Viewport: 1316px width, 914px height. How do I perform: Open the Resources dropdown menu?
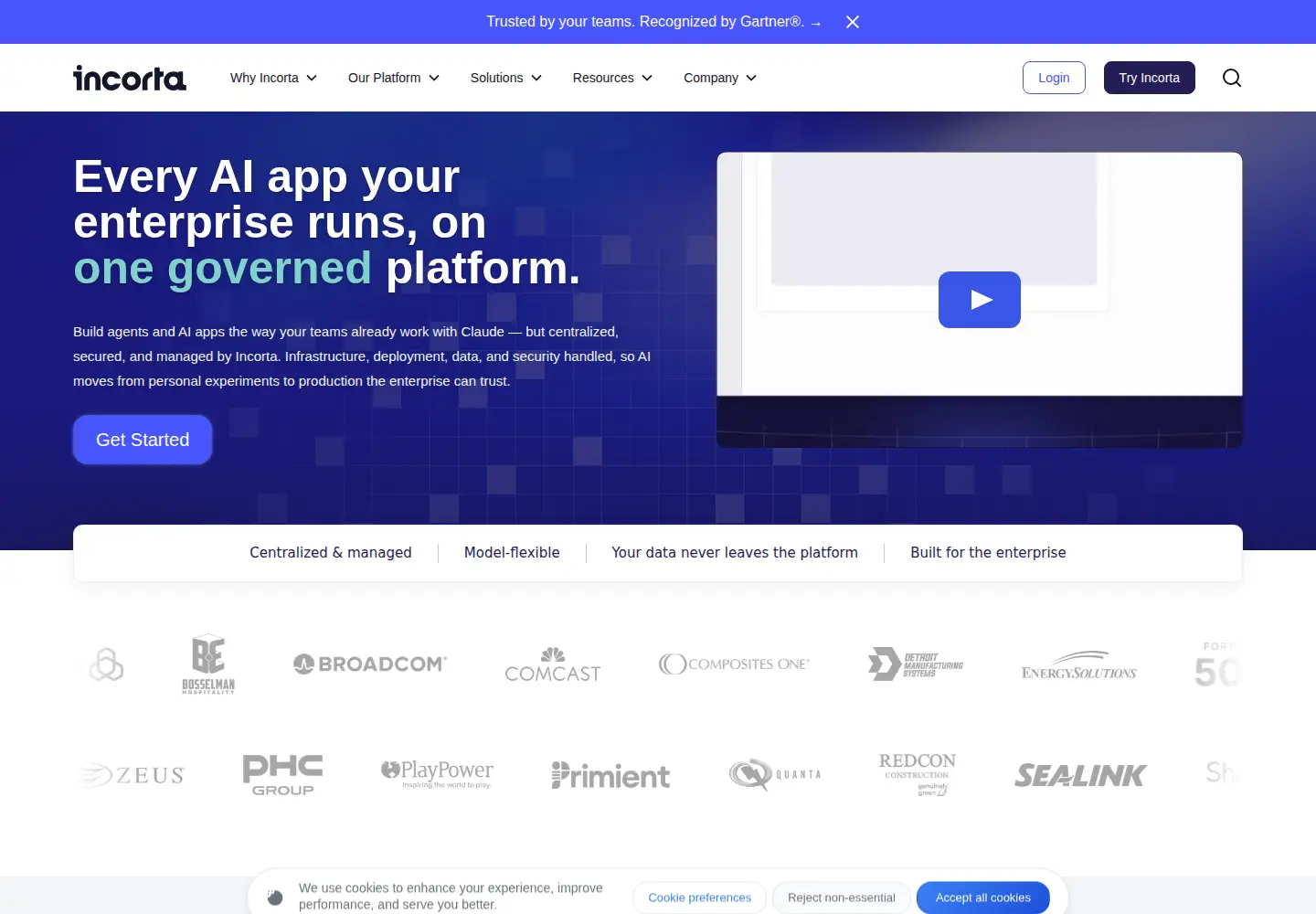pos(612,78)
